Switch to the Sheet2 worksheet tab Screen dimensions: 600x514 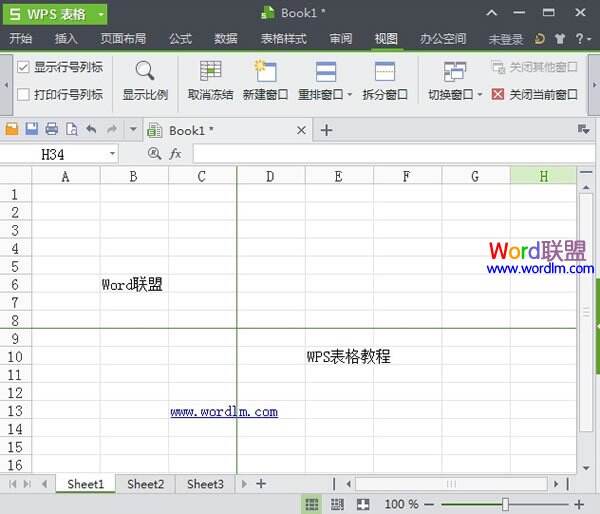pos(145,484)
